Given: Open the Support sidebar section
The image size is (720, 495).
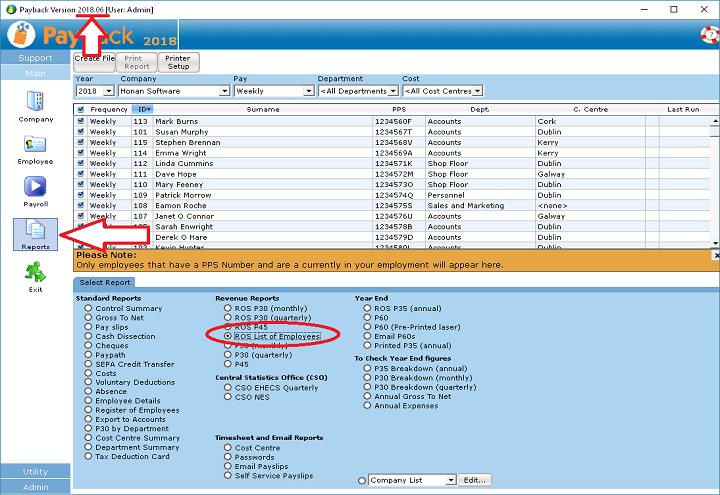Looking at the screenshot, I should (35, 58).
